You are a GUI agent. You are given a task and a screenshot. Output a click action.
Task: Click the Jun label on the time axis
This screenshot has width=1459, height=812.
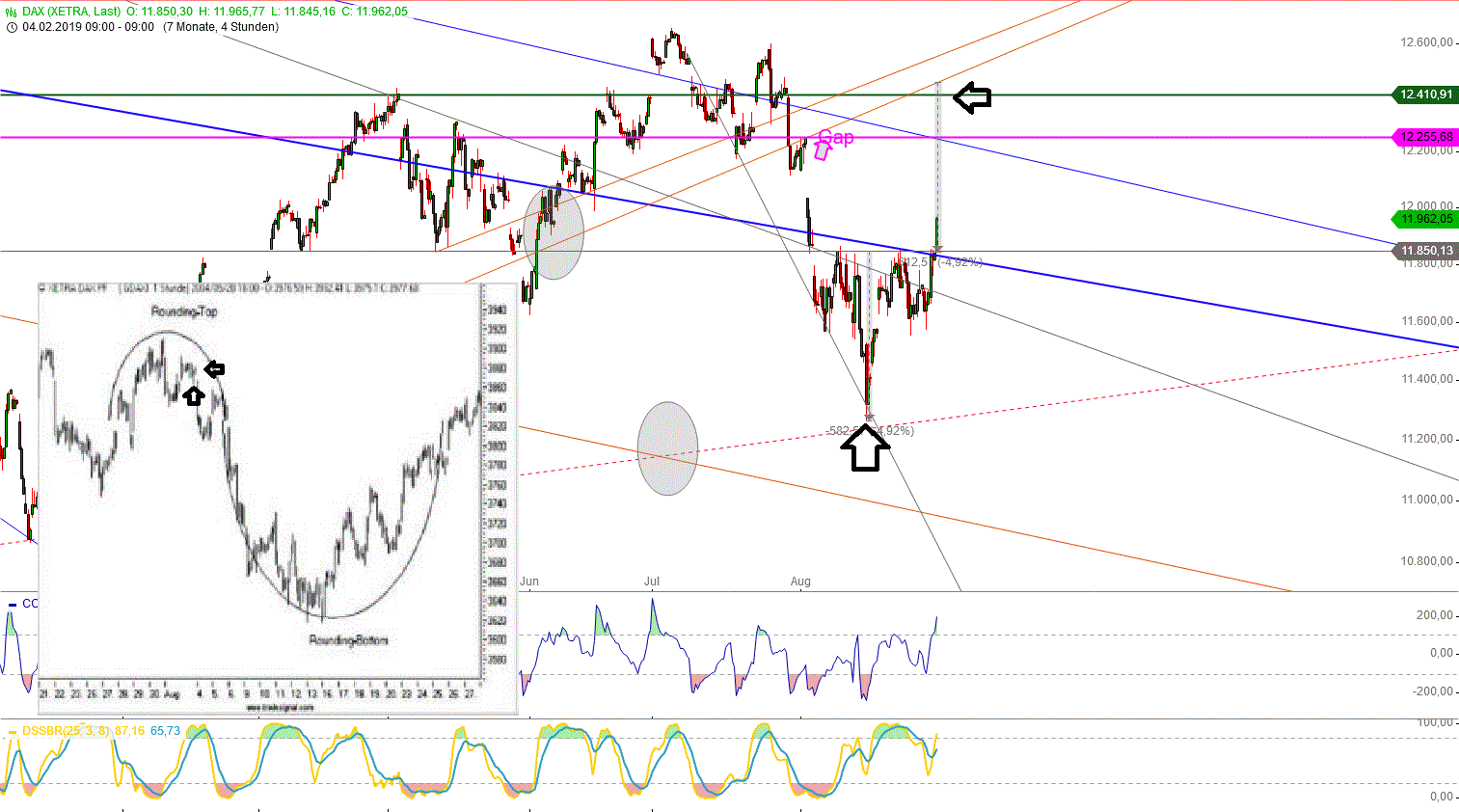[529, 582]
